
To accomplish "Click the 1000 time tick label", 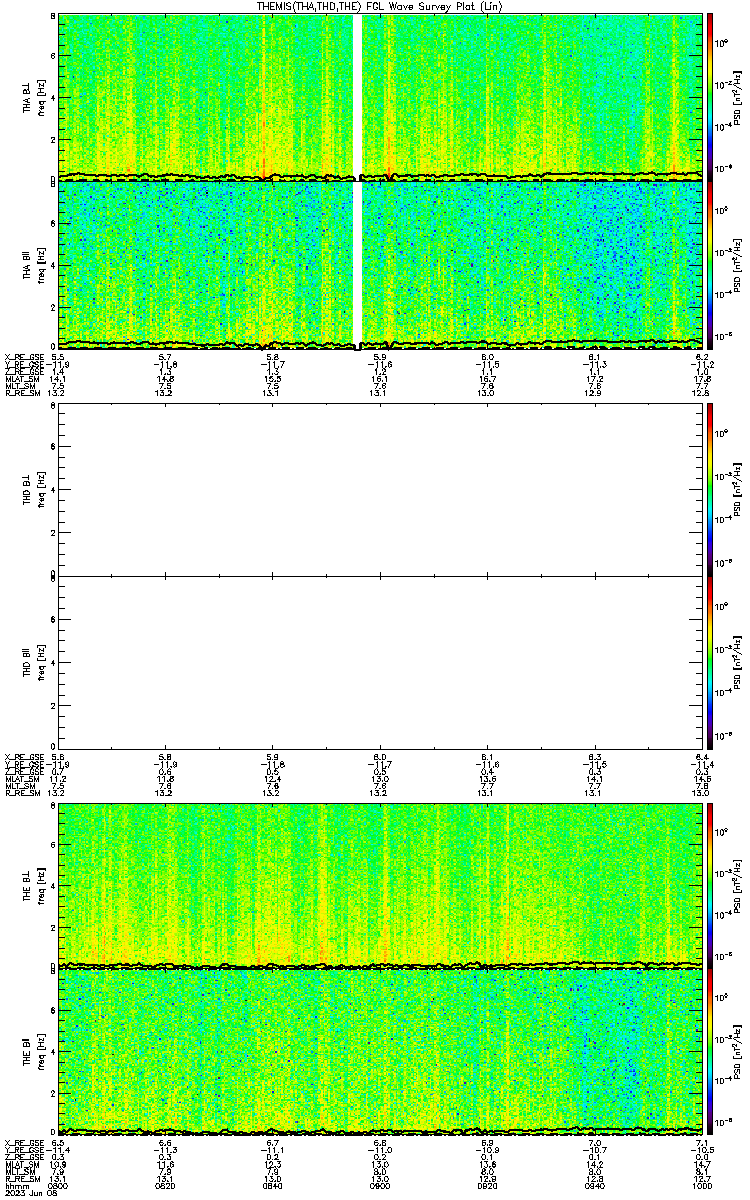I will 701,1185.
